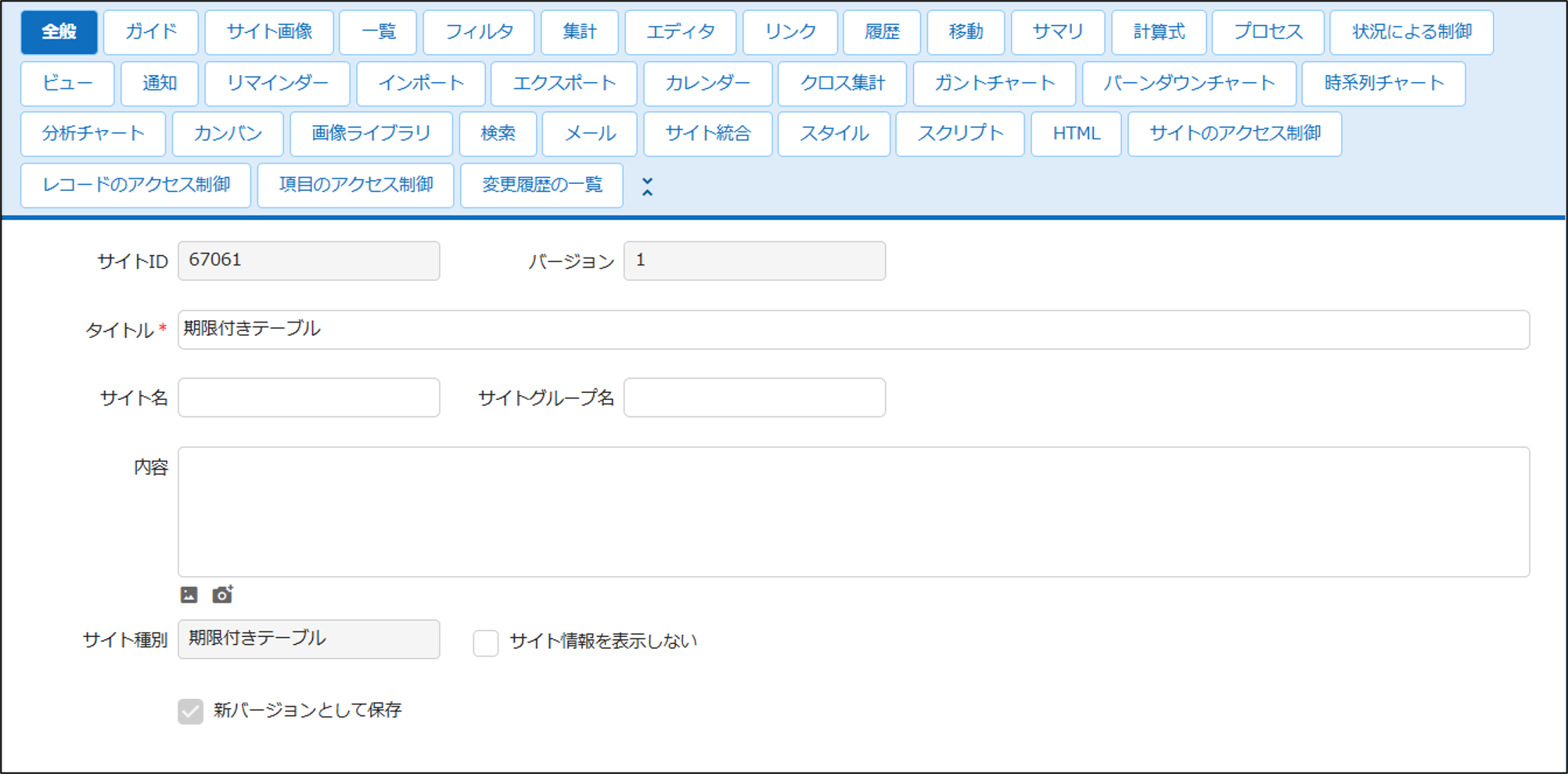Screen dimensions: 1568x774
Task: Select the 全般 tab
Action: pos(59,32)
